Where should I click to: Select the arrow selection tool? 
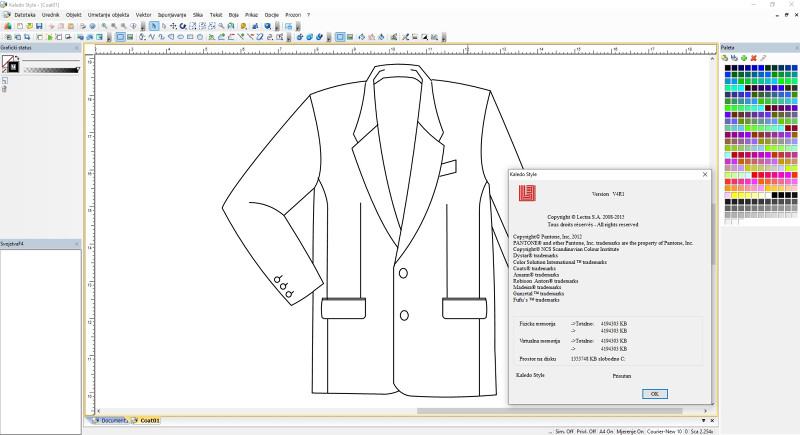coord(153,26)
